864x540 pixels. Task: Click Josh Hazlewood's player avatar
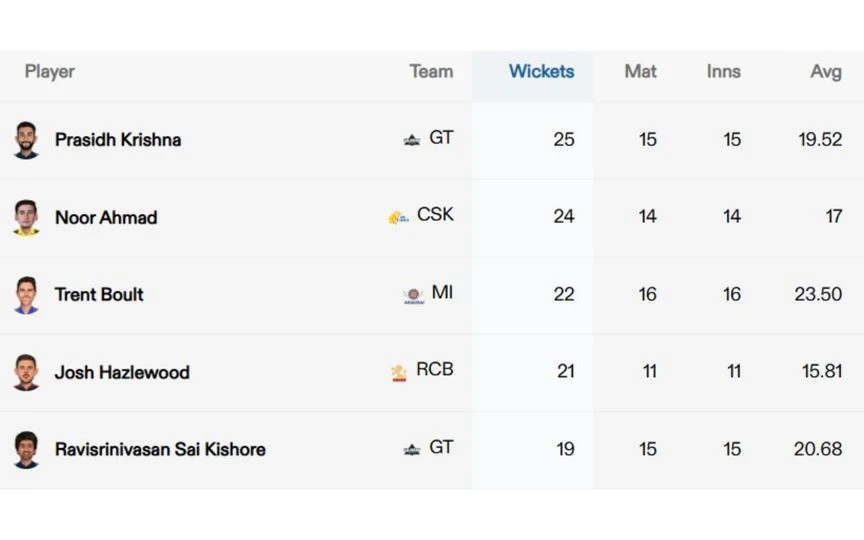tap(26, 372)
